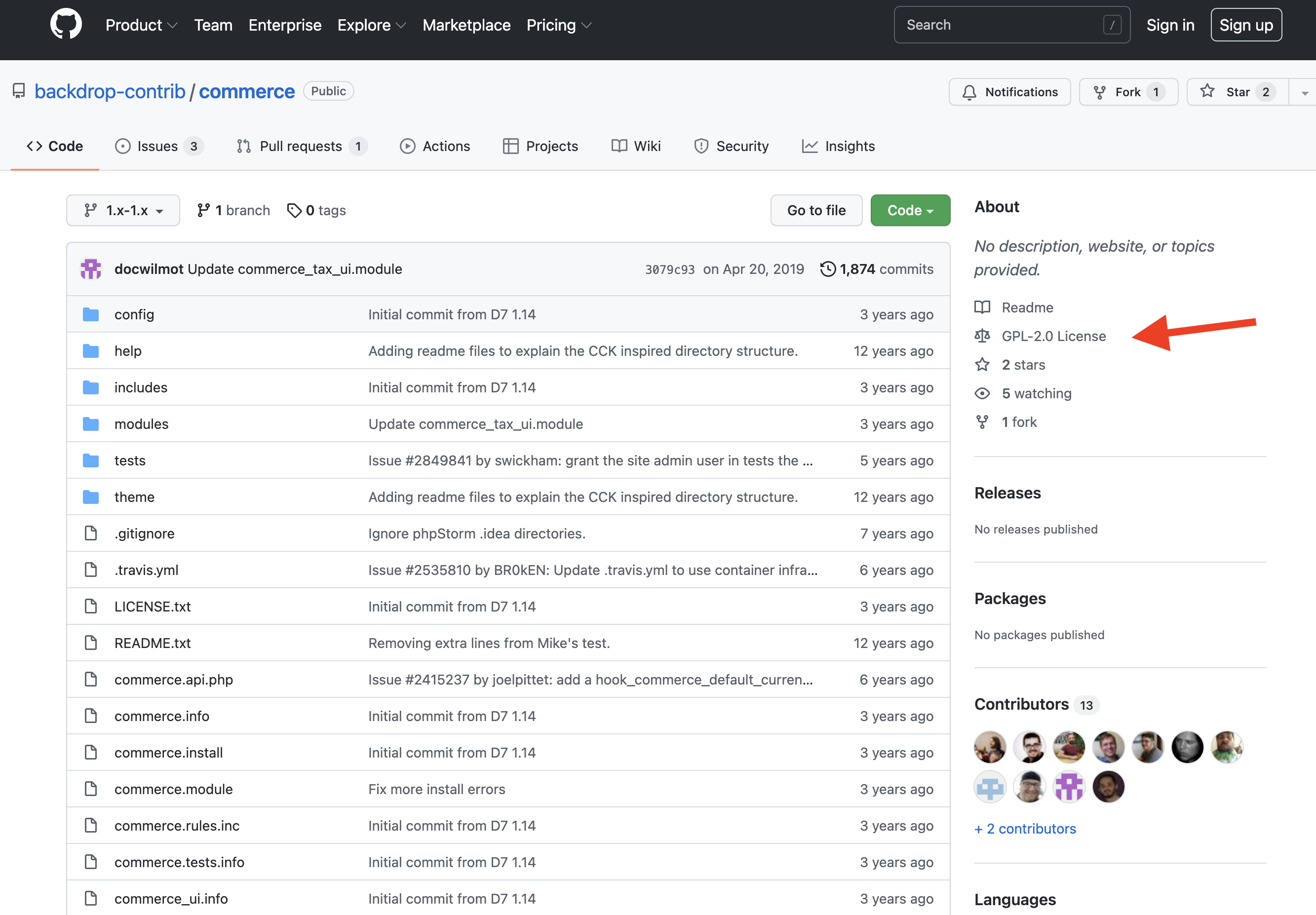Expand the green Code dropdown
Image resolution: width=1316 pixels, height=915 pixels.
click(910, 210)
